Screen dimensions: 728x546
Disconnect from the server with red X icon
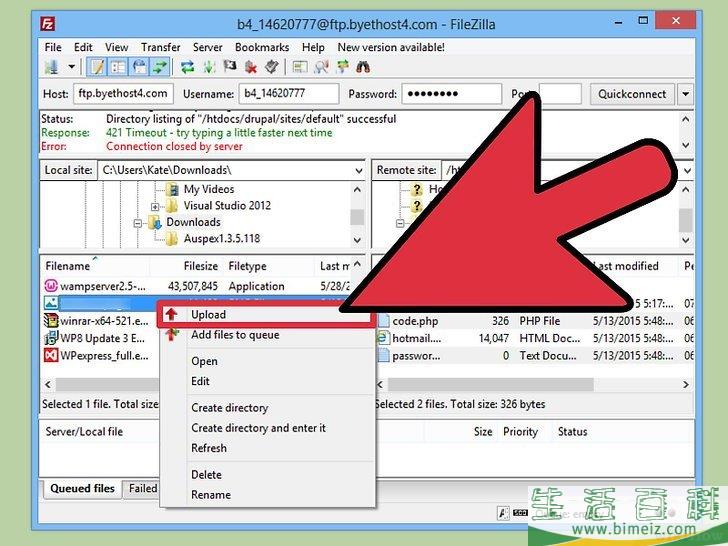(x=251, y=67)
